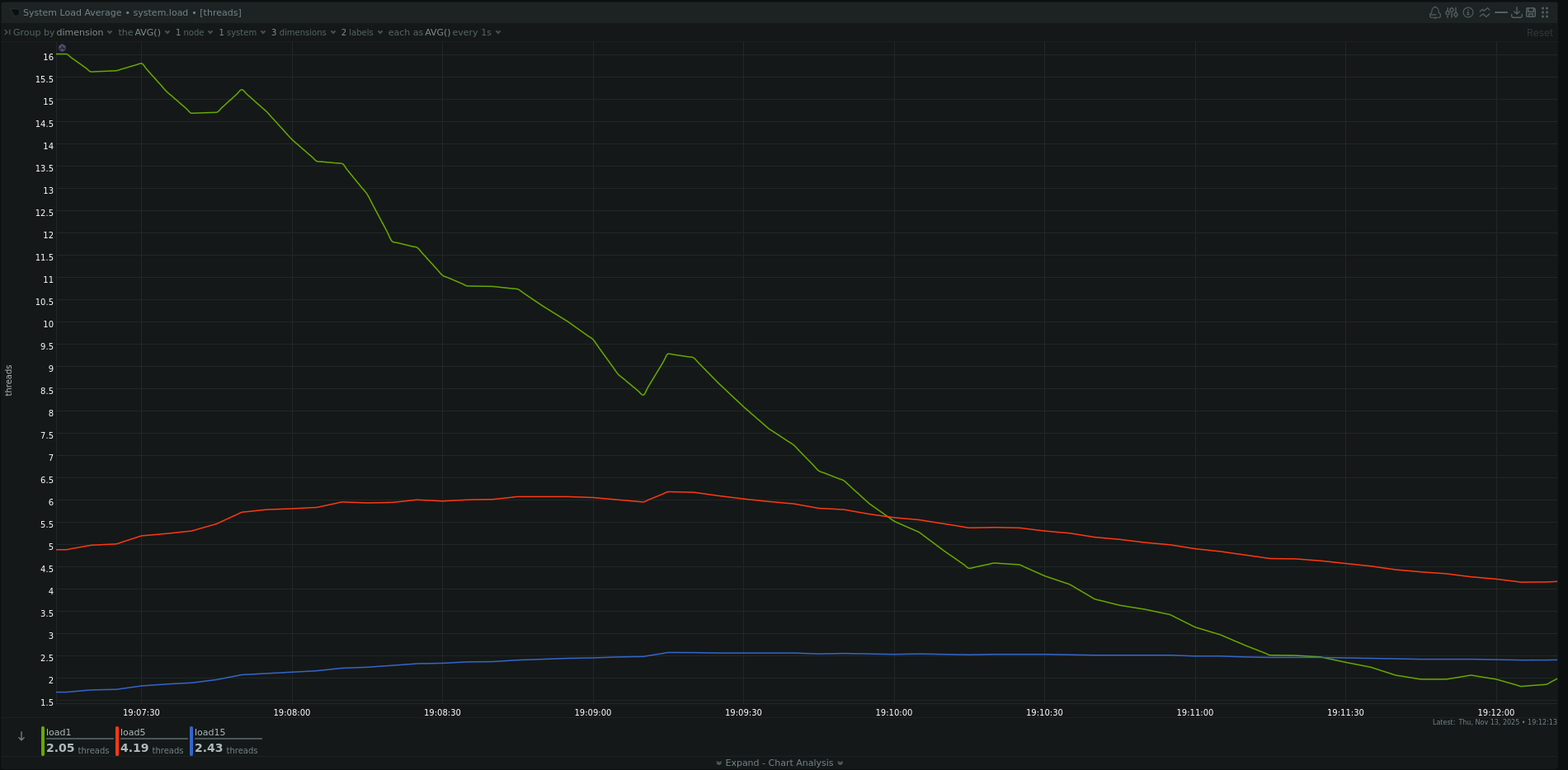Click the drag handle dots icon
Screen dimensions: 1568x770
[1545, 12]
